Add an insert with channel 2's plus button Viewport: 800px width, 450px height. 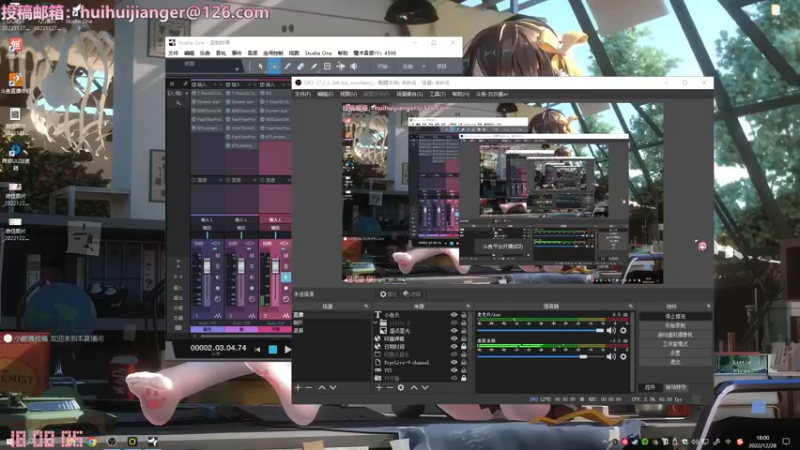255,84
